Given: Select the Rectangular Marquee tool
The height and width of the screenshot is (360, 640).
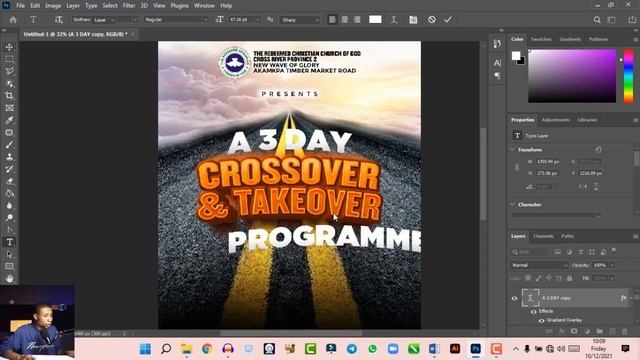Looking at the screenshot, I should coord(9,59).
